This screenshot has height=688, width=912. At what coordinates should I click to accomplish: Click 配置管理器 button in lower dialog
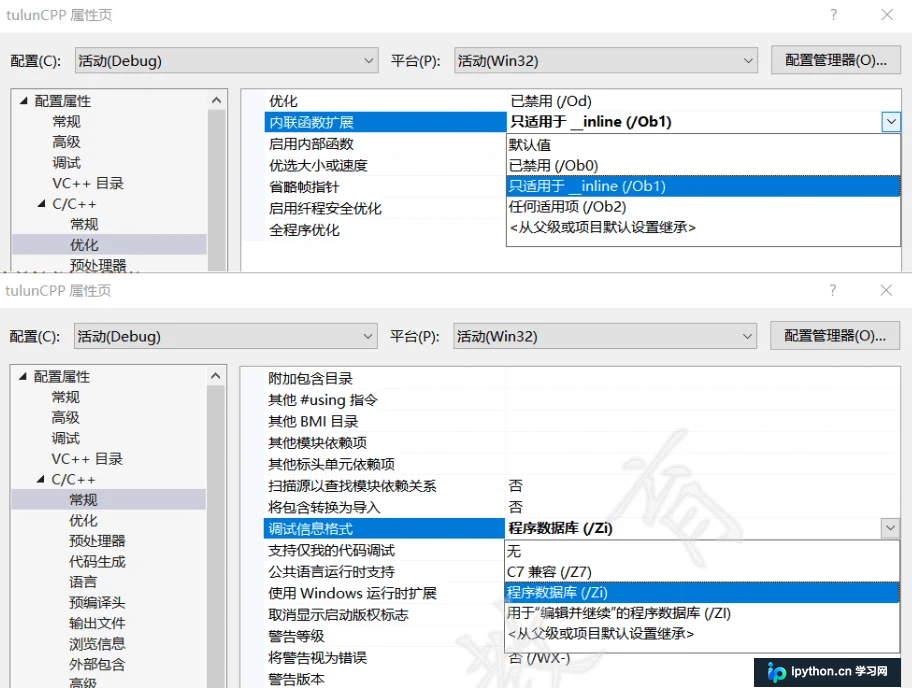pyautogui.click(x=835, y=336)
